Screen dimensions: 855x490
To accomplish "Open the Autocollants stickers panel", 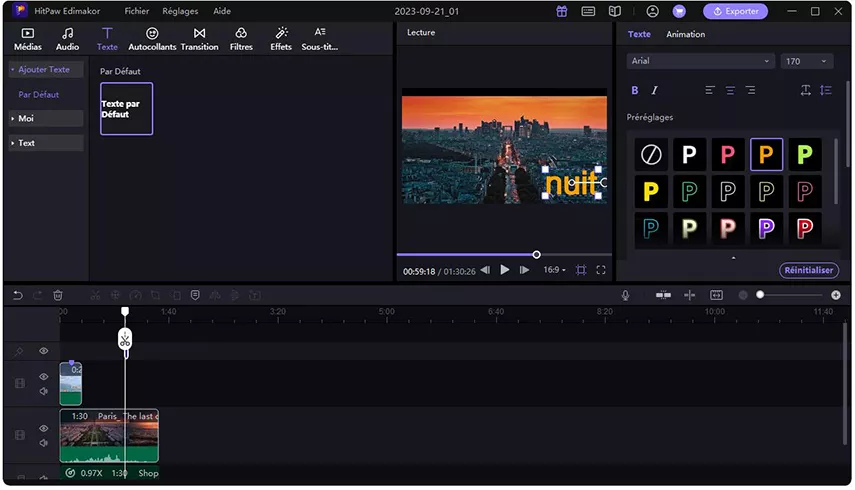I will pos(152,39).
